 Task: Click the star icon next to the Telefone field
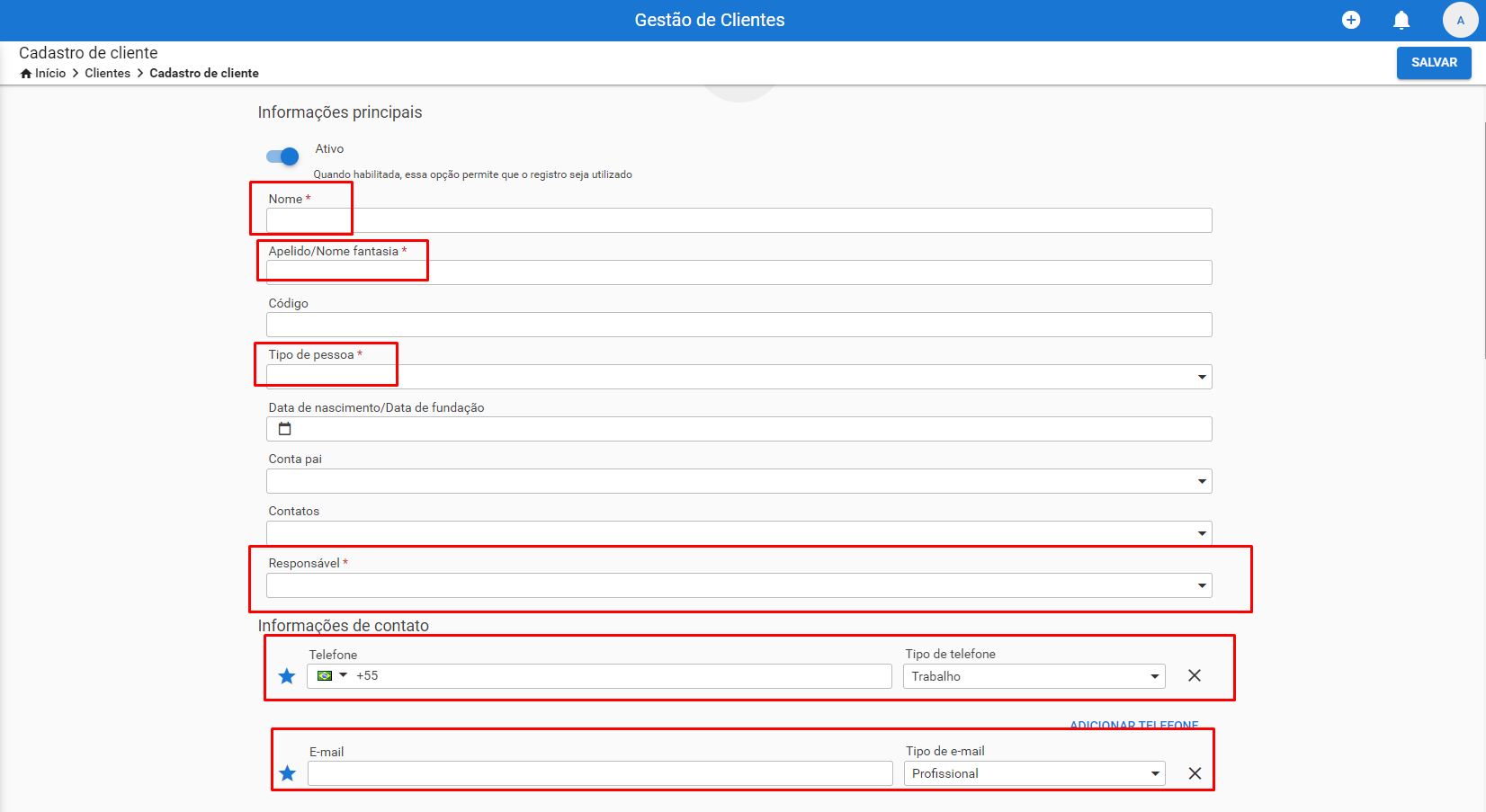[x=287, y=675]
